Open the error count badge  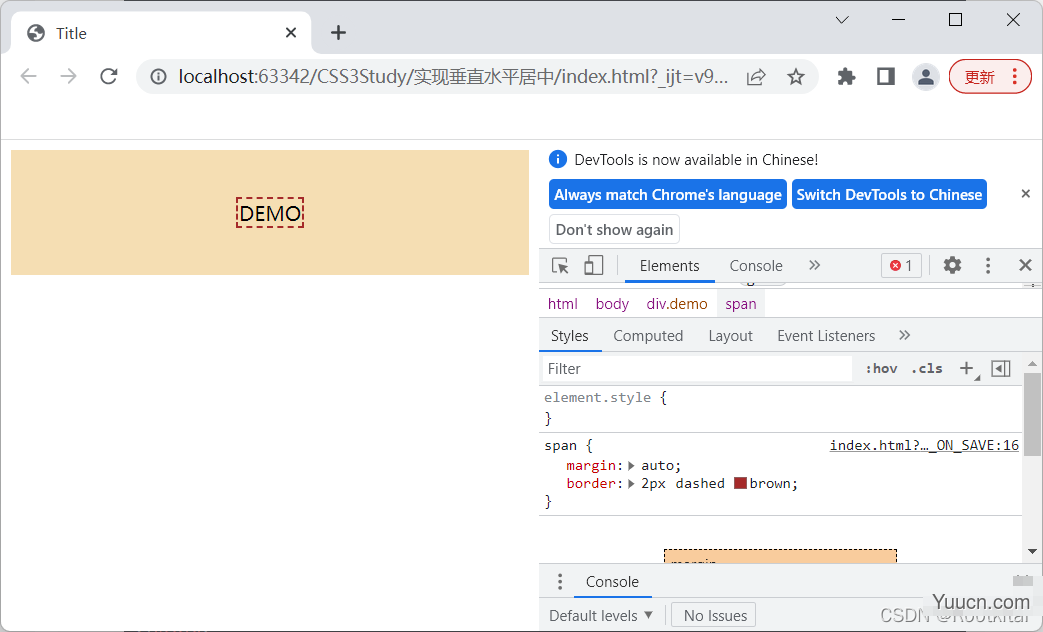(901, 265)
